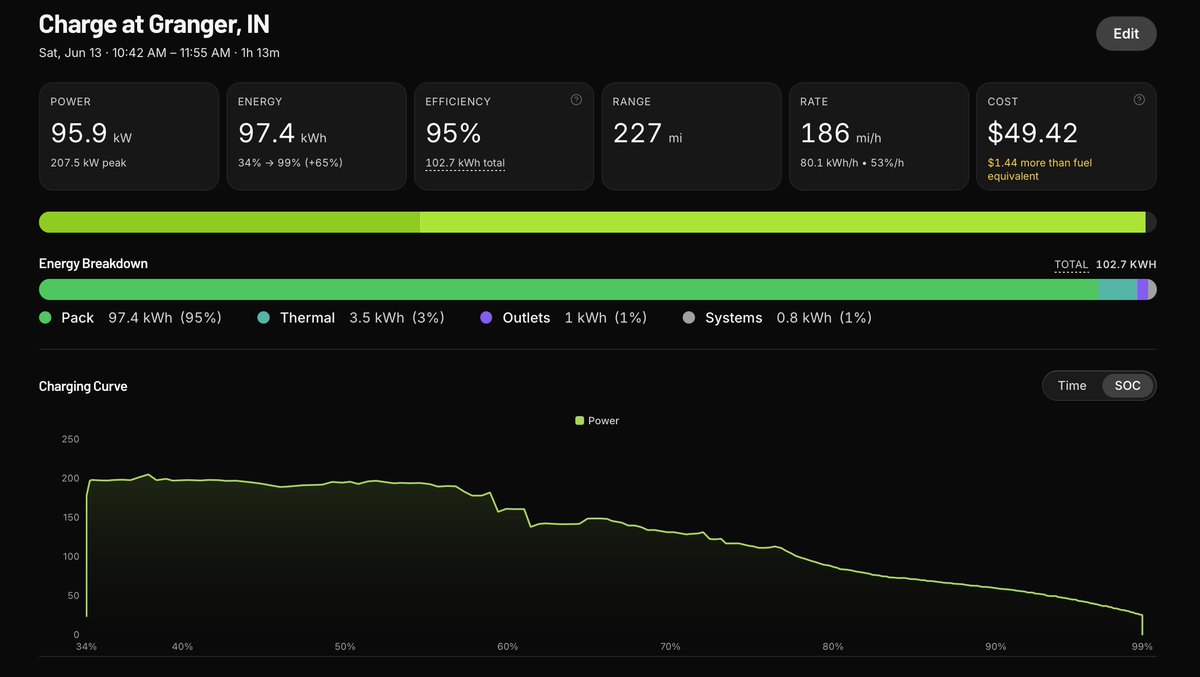Viewport: 1200px width, 677px height.
Task: Click the TOTAL label in Energy Breakdown
Action: click(x=1070, y=265)
